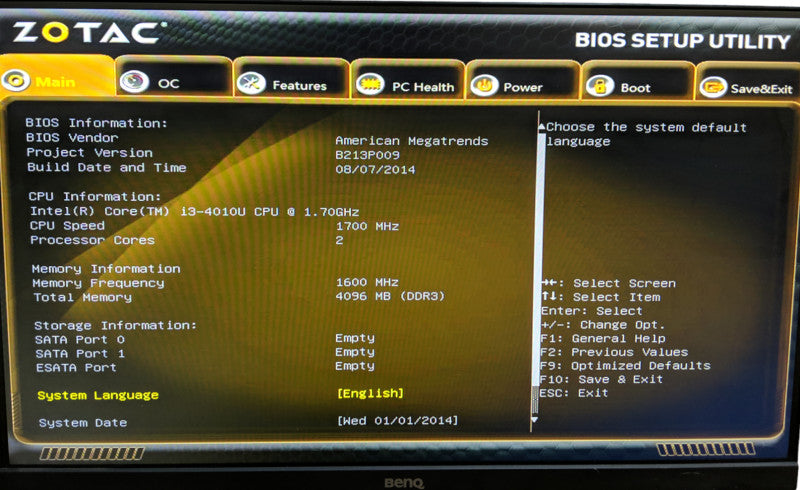The width and height of the screenshot is (800, 490).
Task: Click the Memory Frequency label
Action: [x=98, y=283]
